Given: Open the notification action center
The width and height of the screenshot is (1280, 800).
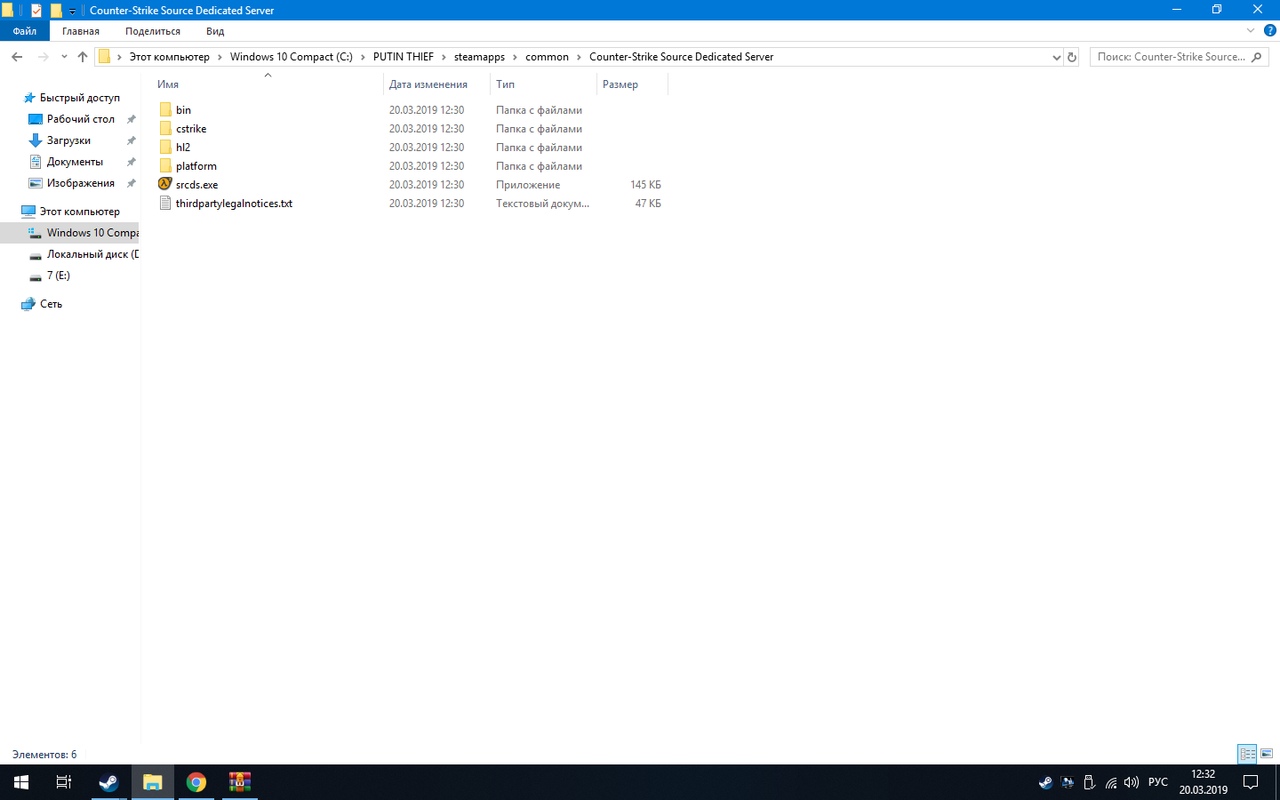Looking at the screenshot, I should [x=1250, y=782].
